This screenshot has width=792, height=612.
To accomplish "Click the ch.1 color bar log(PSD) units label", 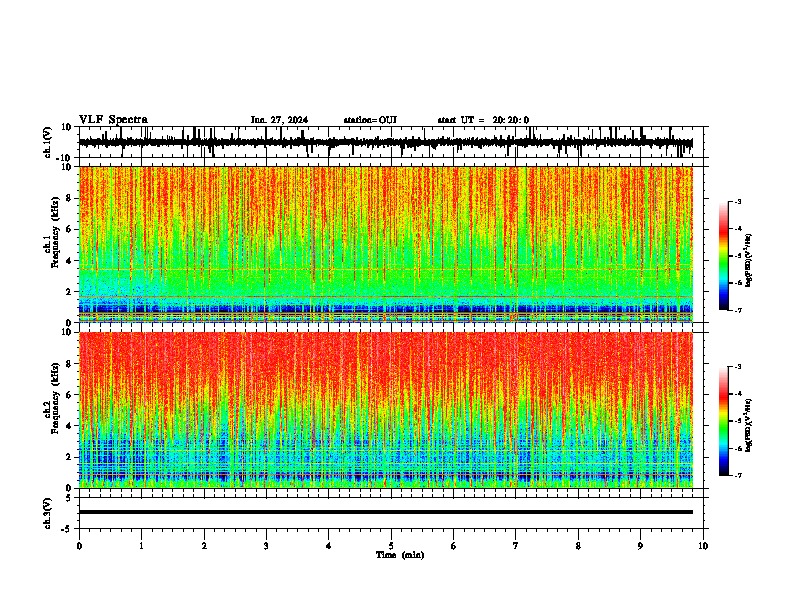I will tap(749, 260).
